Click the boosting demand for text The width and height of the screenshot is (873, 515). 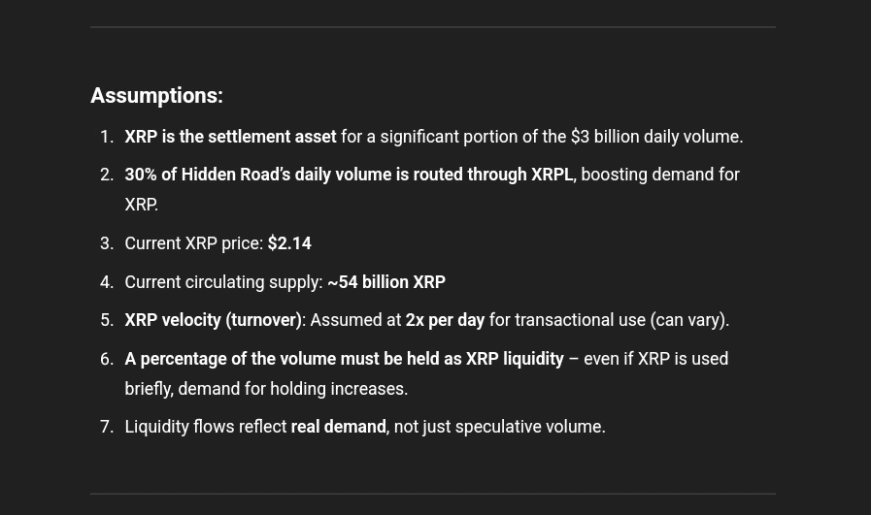click(x=660, y=174)
